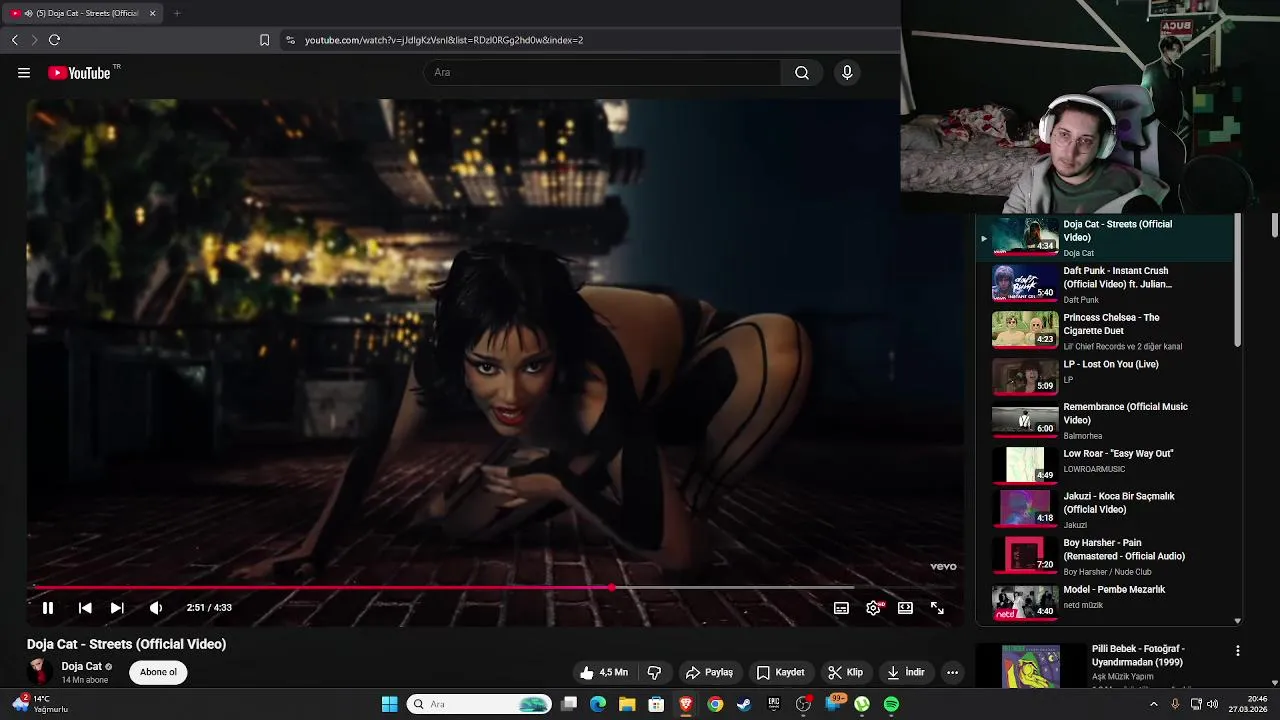
Task: Open Microsoft Store from the taskbar
Action: tap(656, 704)
